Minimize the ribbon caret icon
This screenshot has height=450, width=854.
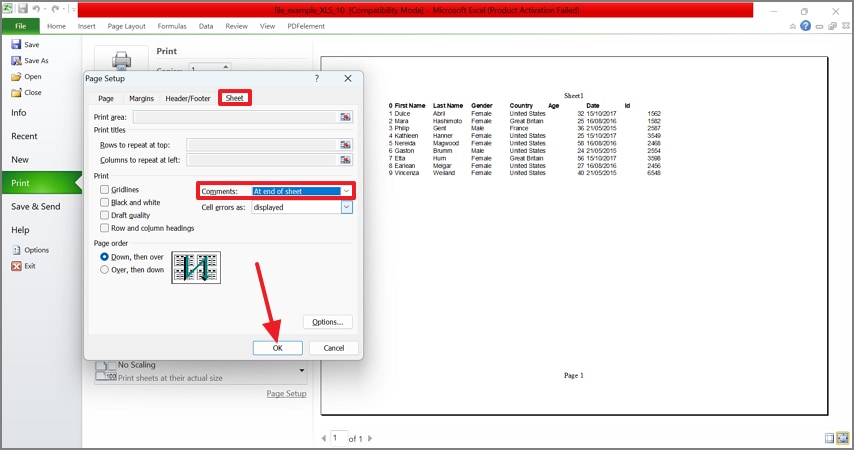tap(792, 26)
